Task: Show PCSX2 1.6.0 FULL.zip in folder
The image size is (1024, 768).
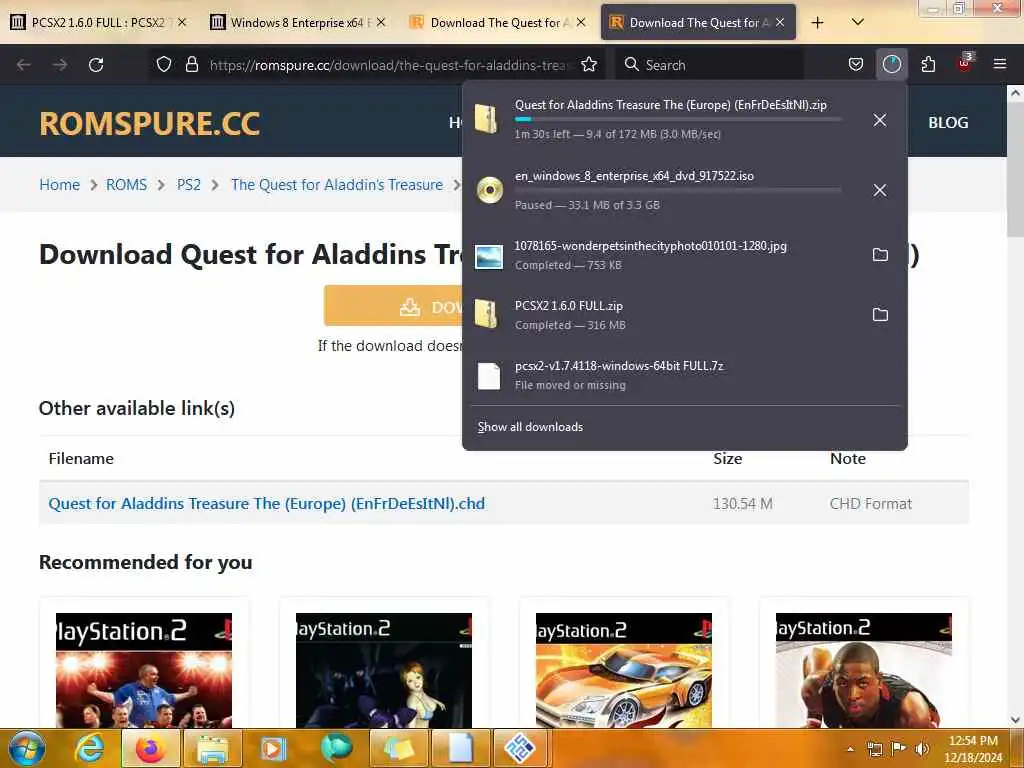Action: (880, 315)
